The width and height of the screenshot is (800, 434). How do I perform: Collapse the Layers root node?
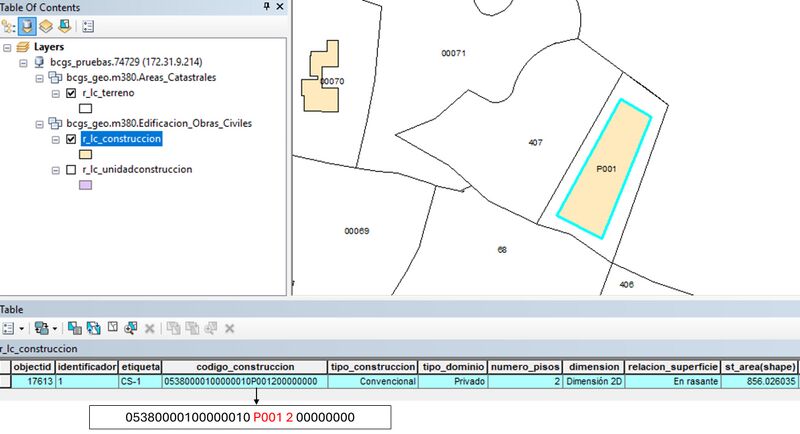coord(8,47)
